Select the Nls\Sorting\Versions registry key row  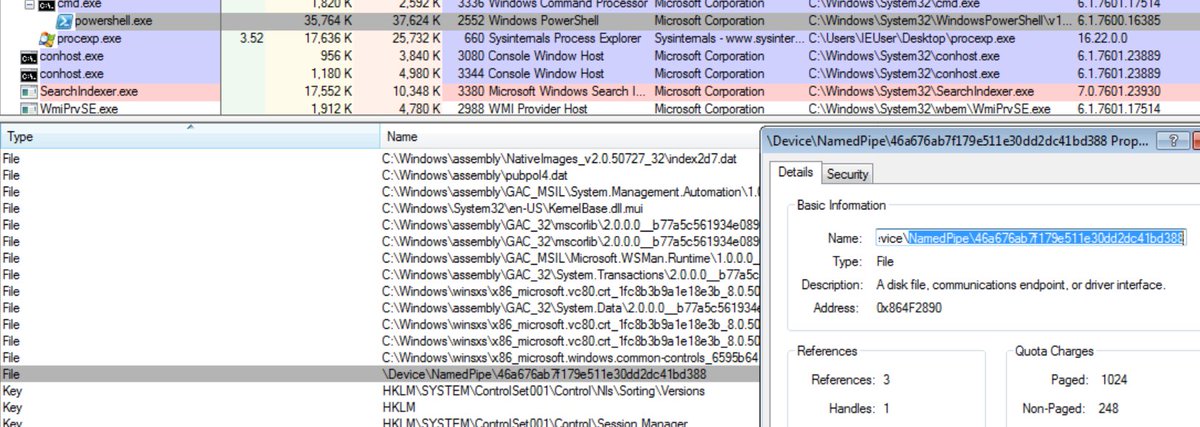(380, 391)
